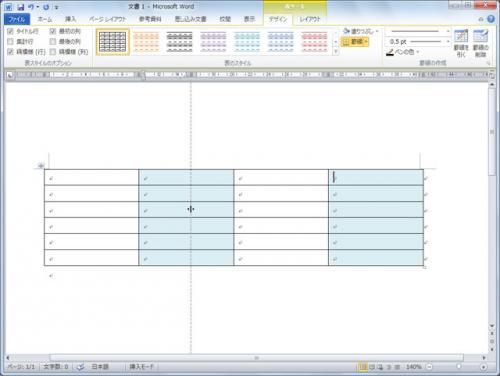
Task: Click the Draw Table (罫線を引く) icon
Action: 461,43
